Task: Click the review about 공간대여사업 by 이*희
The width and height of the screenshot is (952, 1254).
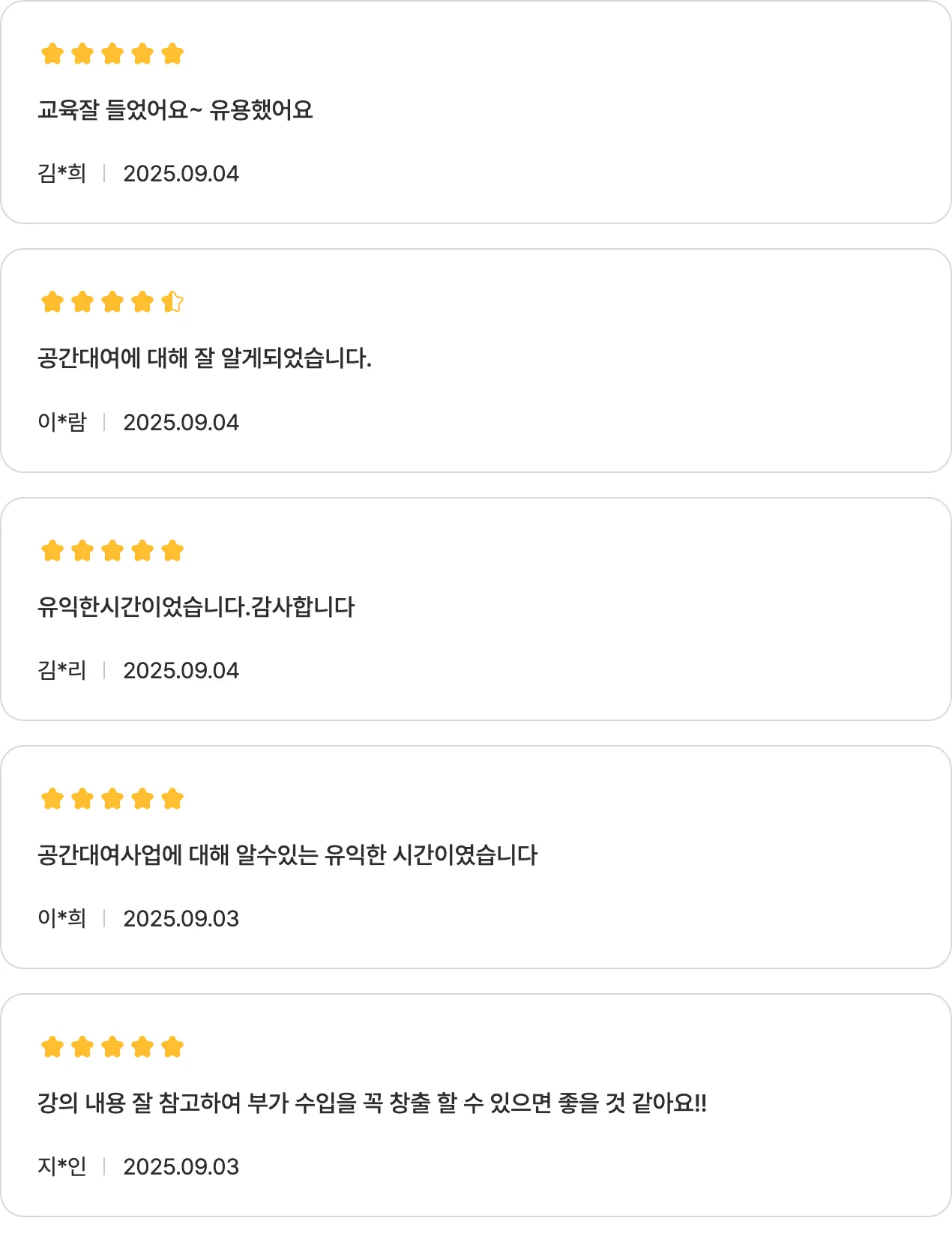Action: (x=288, y=854)
